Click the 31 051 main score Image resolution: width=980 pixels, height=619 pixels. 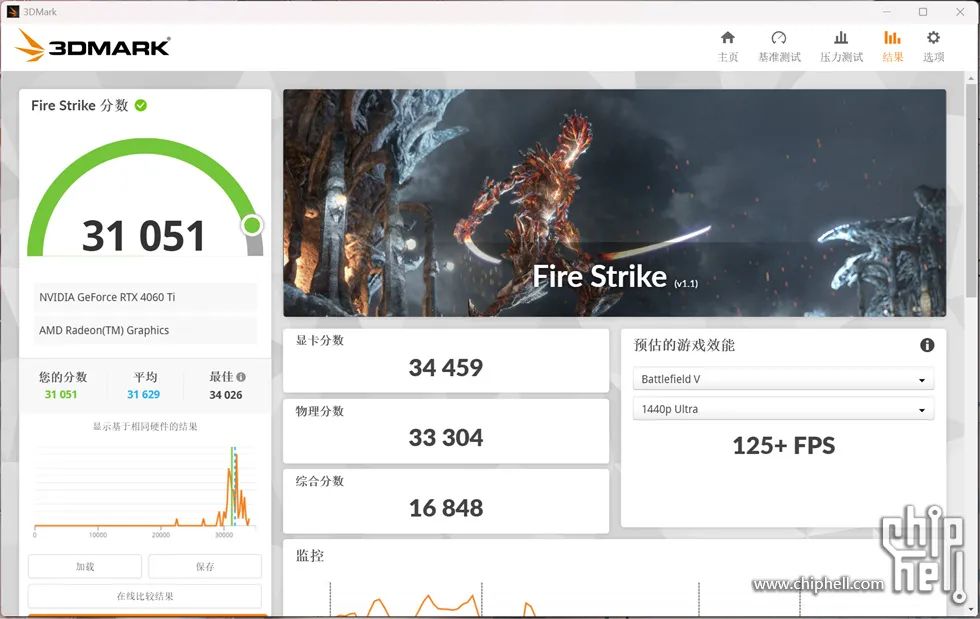[143, 236]
